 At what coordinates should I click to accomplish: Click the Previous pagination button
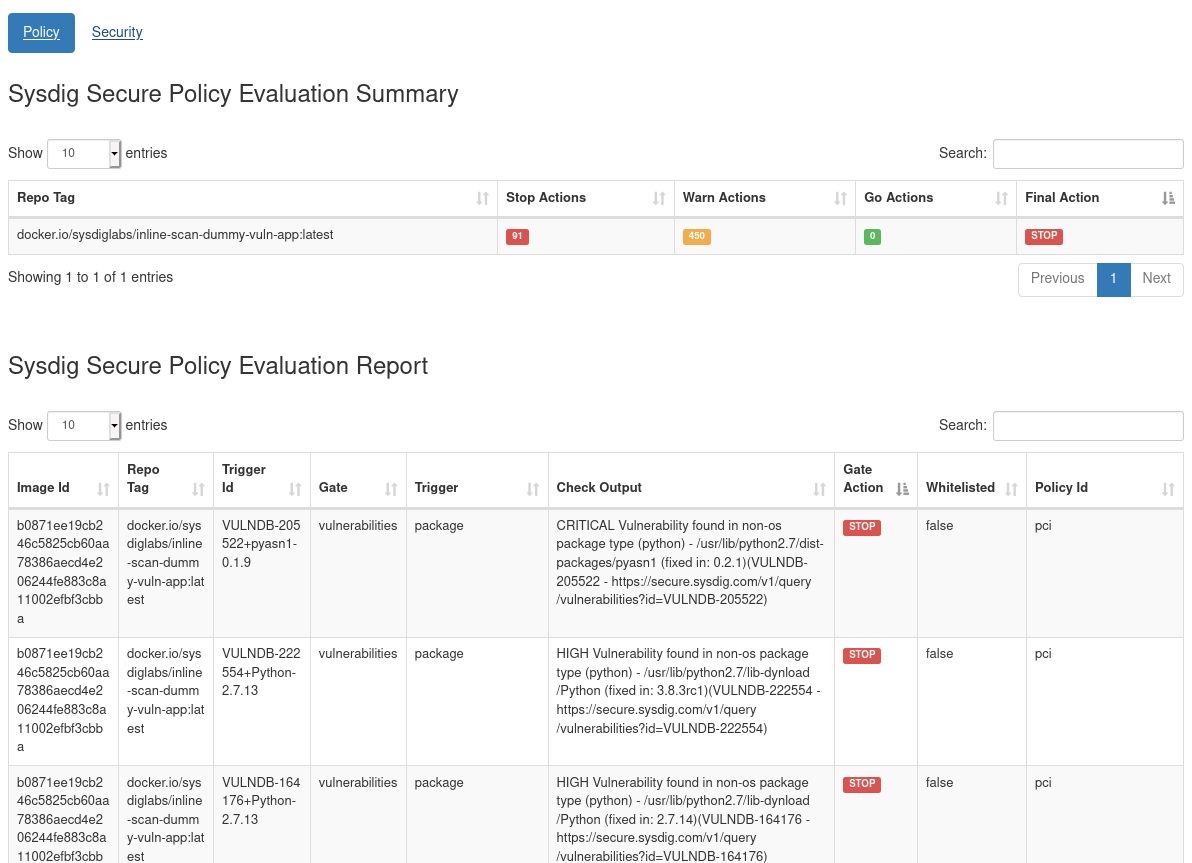click(1057, 279)
